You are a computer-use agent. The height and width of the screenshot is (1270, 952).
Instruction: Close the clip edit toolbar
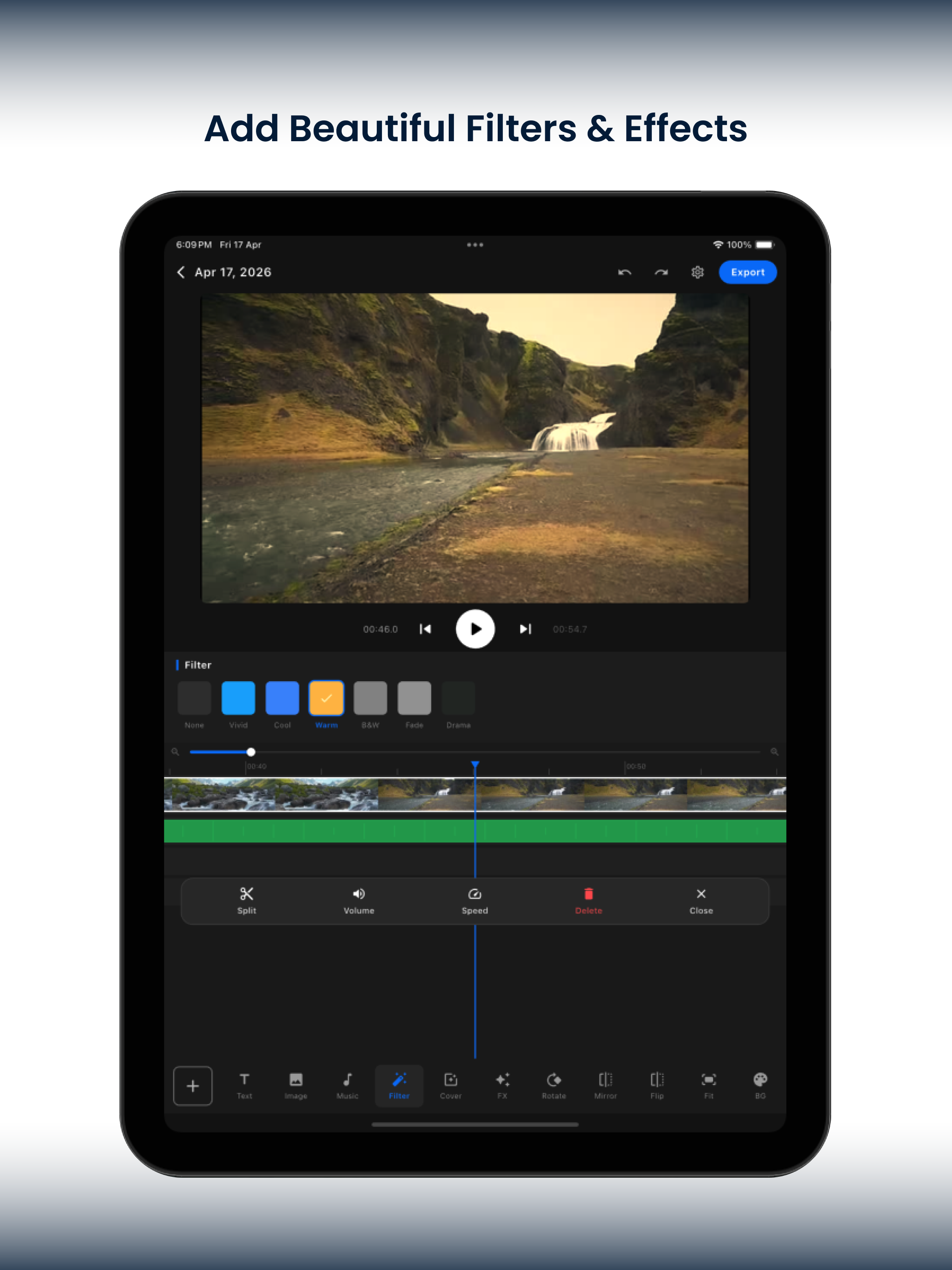point(701,900)
